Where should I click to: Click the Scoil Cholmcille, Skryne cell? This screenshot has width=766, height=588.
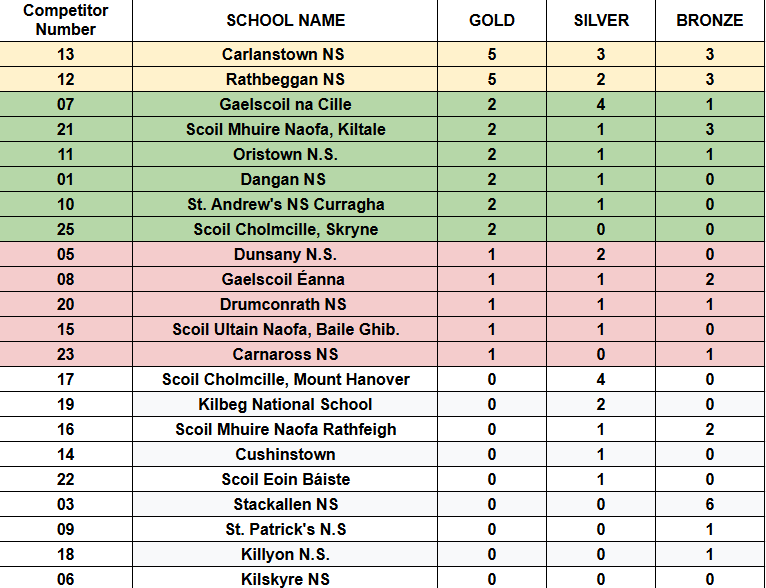tap(285, 229)
